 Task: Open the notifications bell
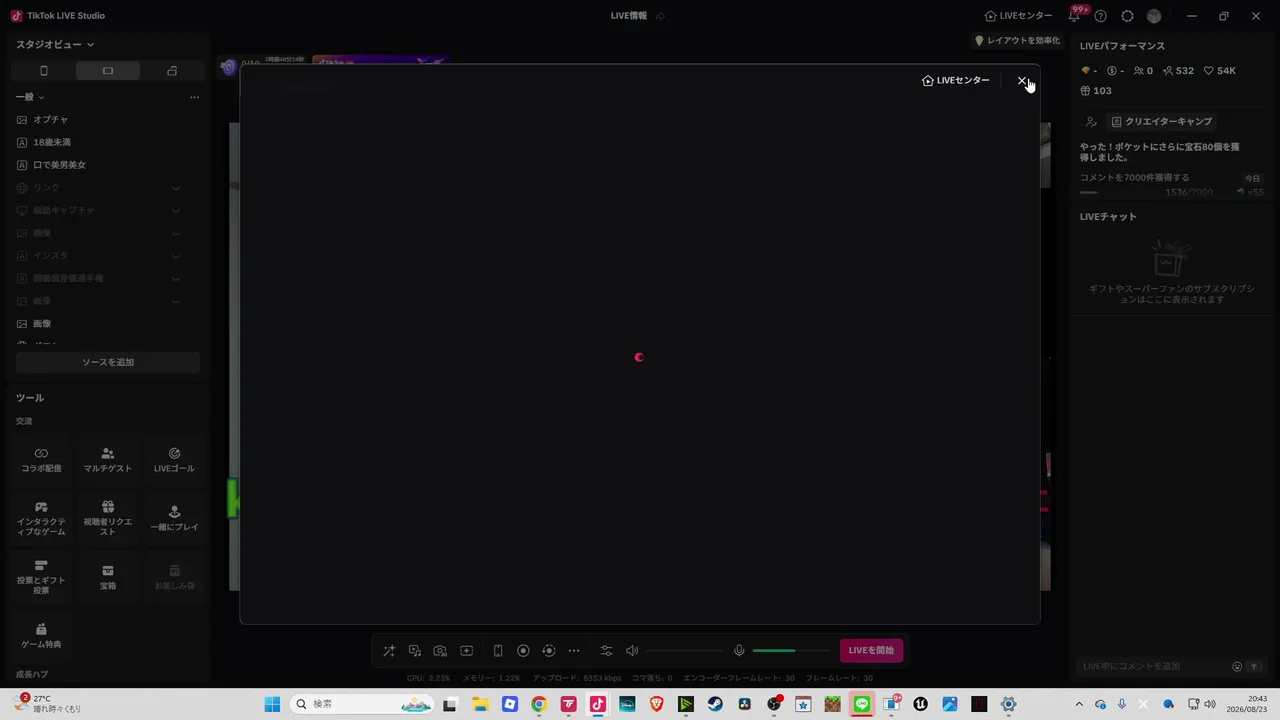click(x=1074, y=16)
